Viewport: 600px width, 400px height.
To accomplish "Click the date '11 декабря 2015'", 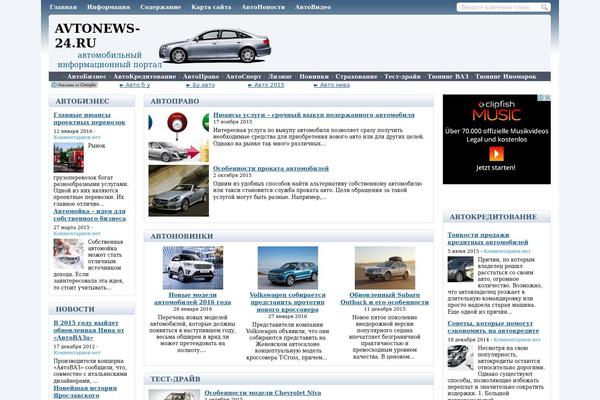I will click(x=385, y=309).
